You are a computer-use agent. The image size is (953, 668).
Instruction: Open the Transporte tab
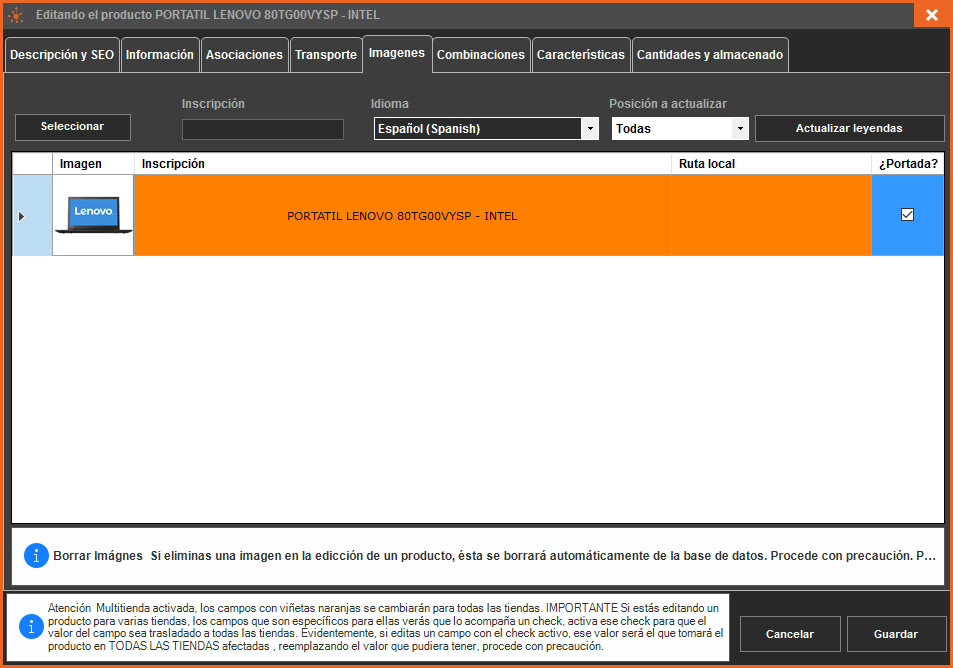(326, 55)
